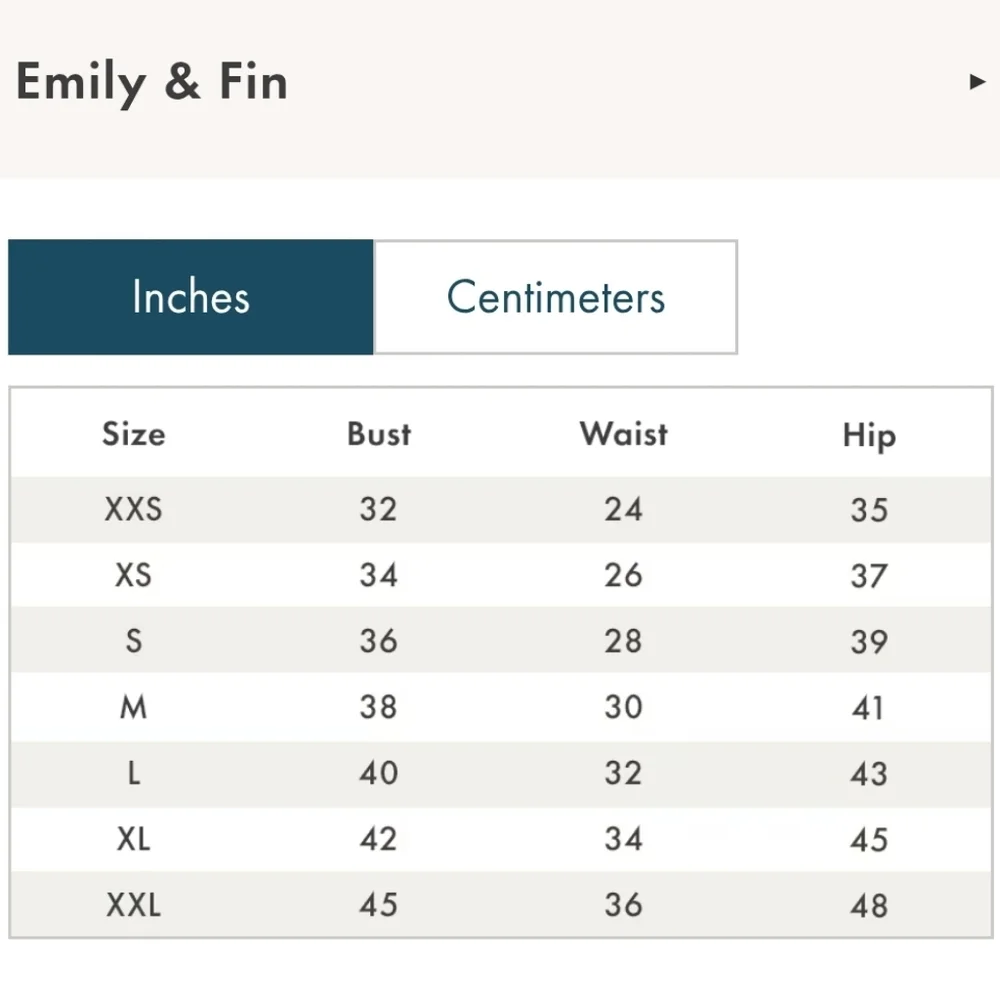
Task: Click the L size label
Action: pyautogui.click(x=133, y=773)
